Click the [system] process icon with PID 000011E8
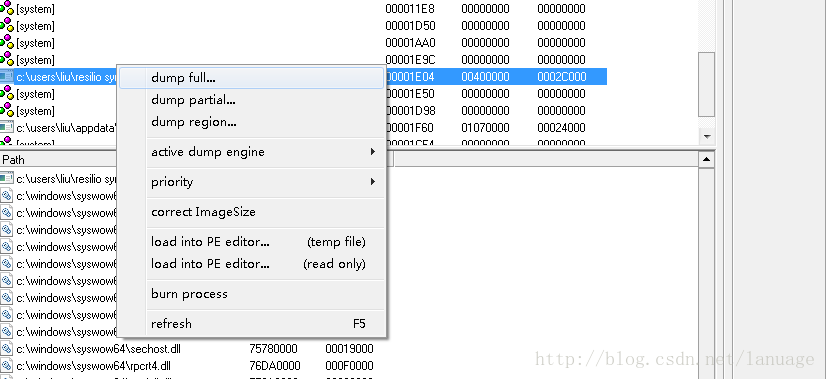The height and width of the screenshot is (379, 826). (6, 8)
